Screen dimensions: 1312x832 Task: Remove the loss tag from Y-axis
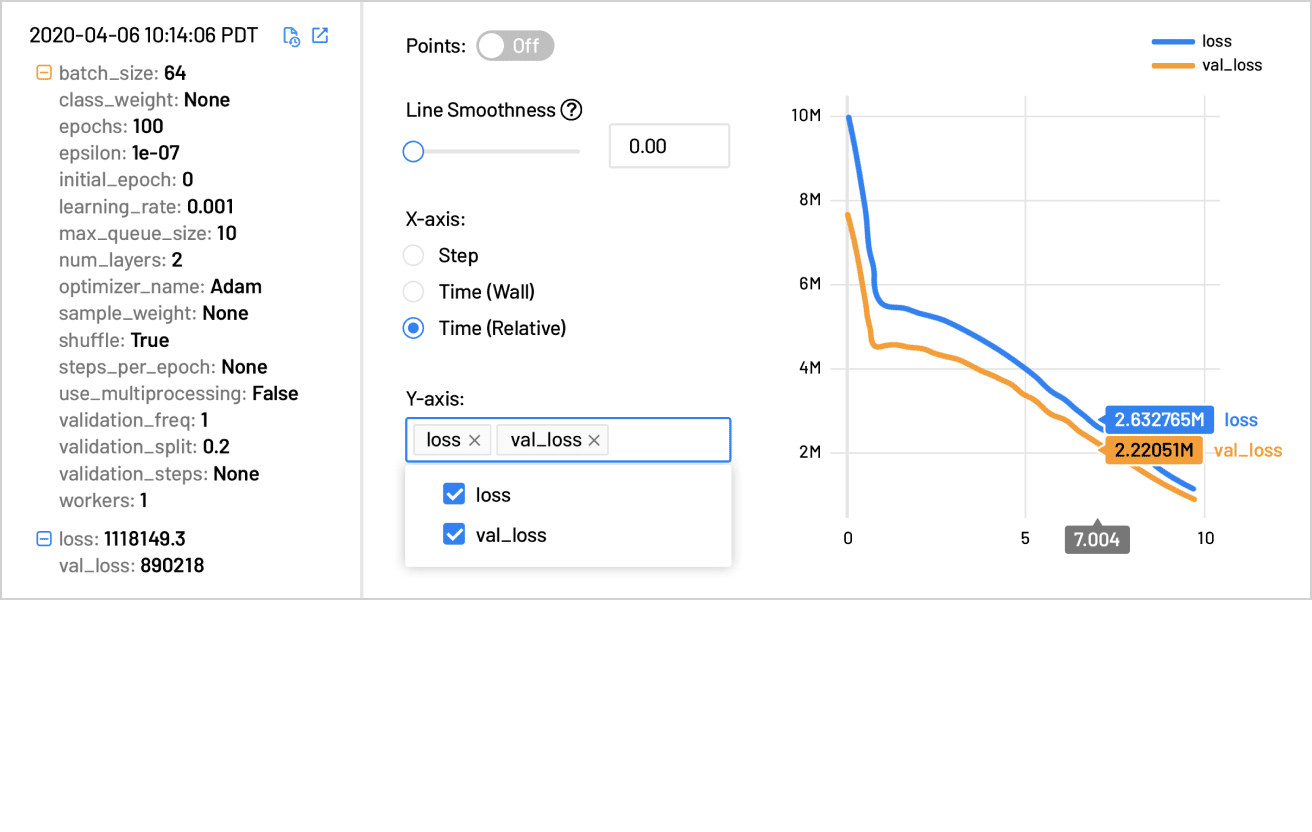coord(475,440)
